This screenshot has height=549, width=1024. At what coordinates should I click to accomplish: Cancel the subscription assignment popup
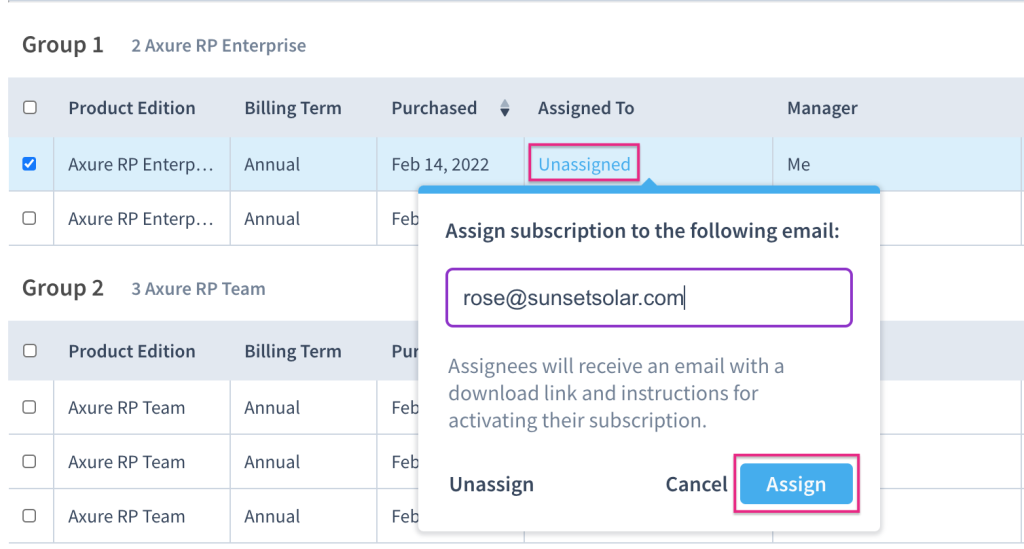pyautogui.click(x=696, y=484)
